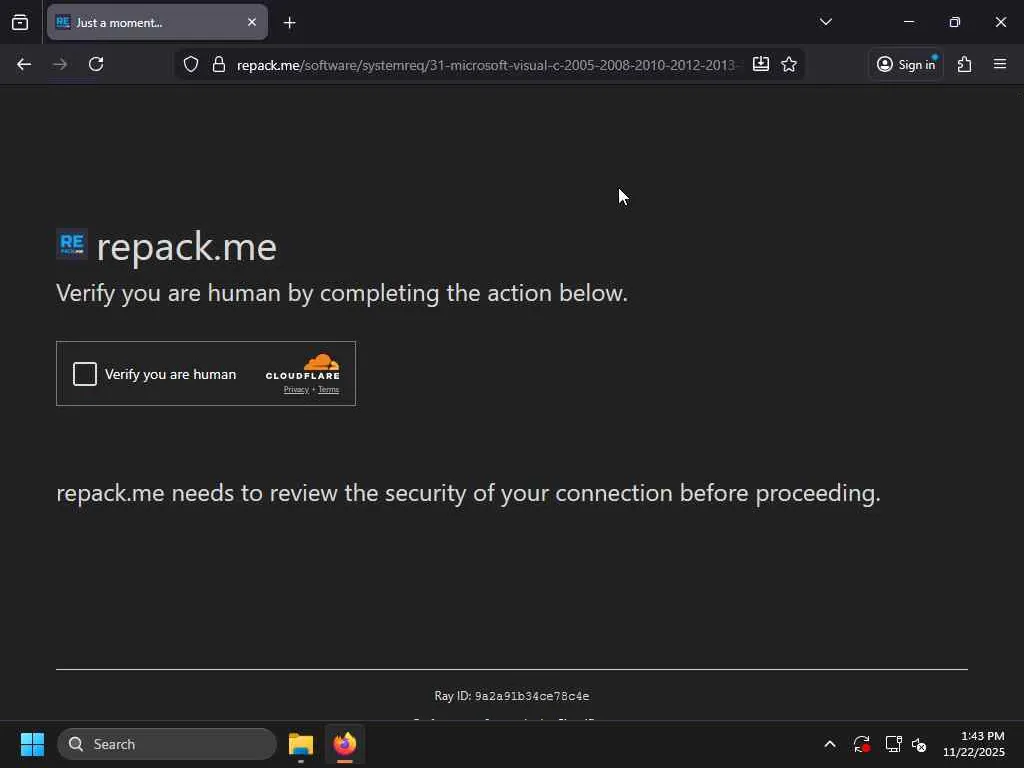Click the tracking protection shield icon

[191, 64]
